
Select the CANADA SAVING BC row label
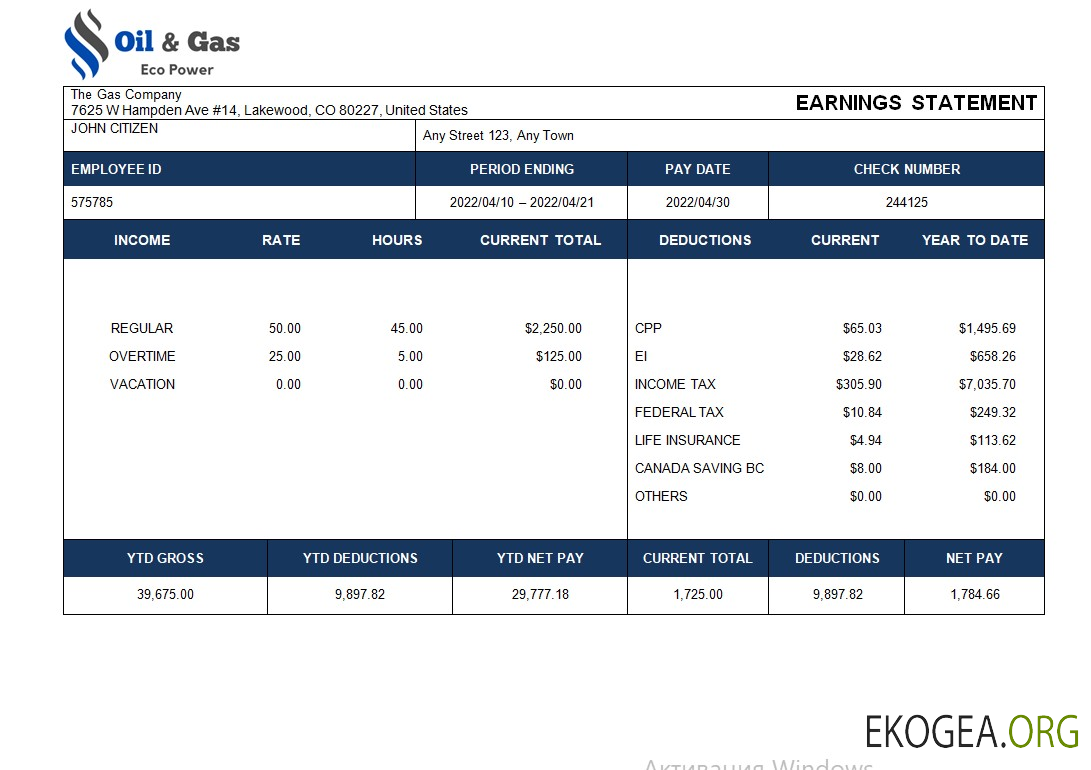click(x=699, y=468)
